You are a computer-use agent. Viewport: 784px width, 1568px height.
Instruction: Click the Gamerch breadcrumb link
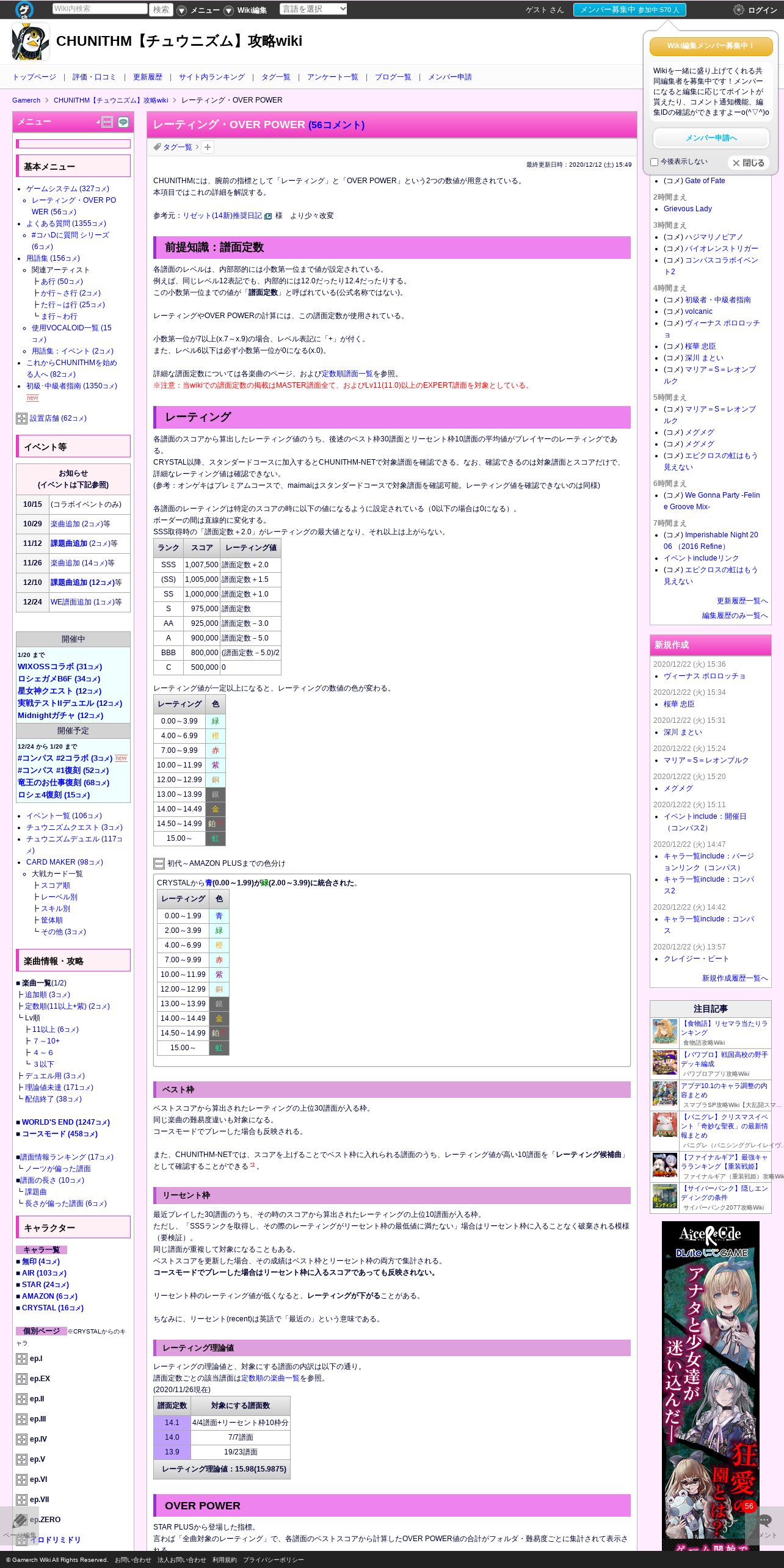(26, 100)
